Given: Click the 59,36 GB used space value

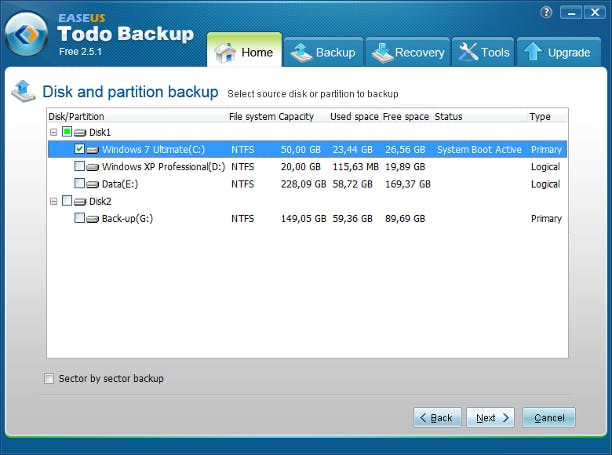Looking at the screenshot, I should pos(352,219).
